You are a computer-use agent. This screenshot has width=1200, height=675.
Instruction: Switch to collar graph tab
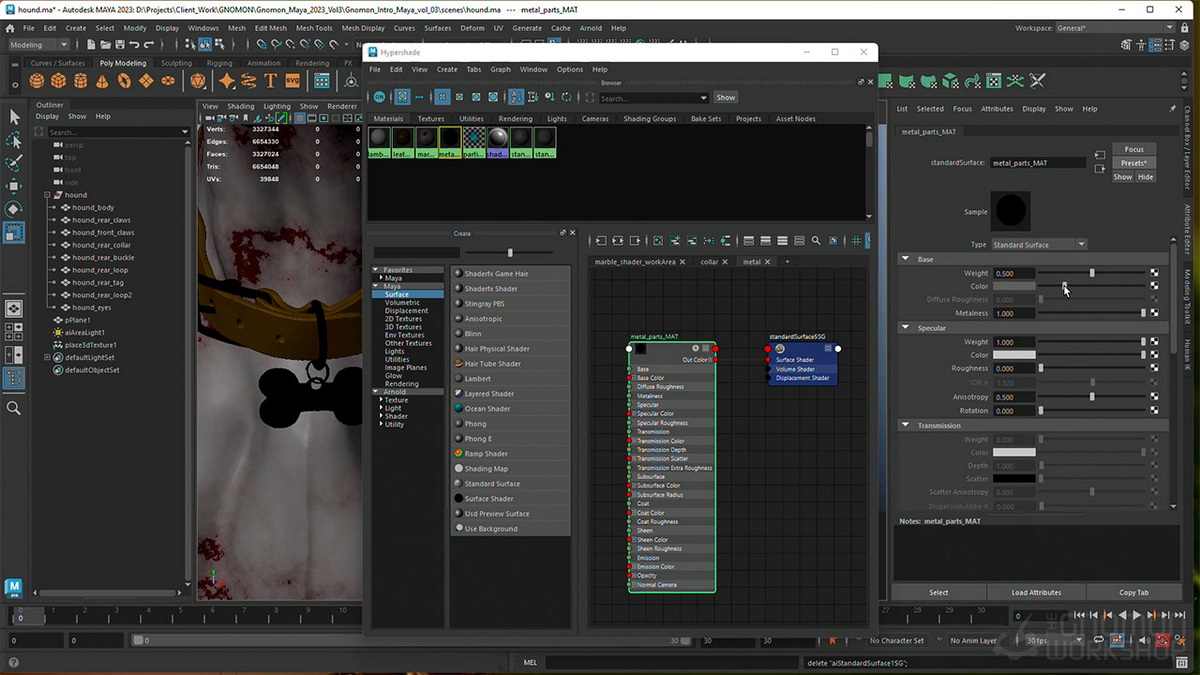click(x=709, y=262)
